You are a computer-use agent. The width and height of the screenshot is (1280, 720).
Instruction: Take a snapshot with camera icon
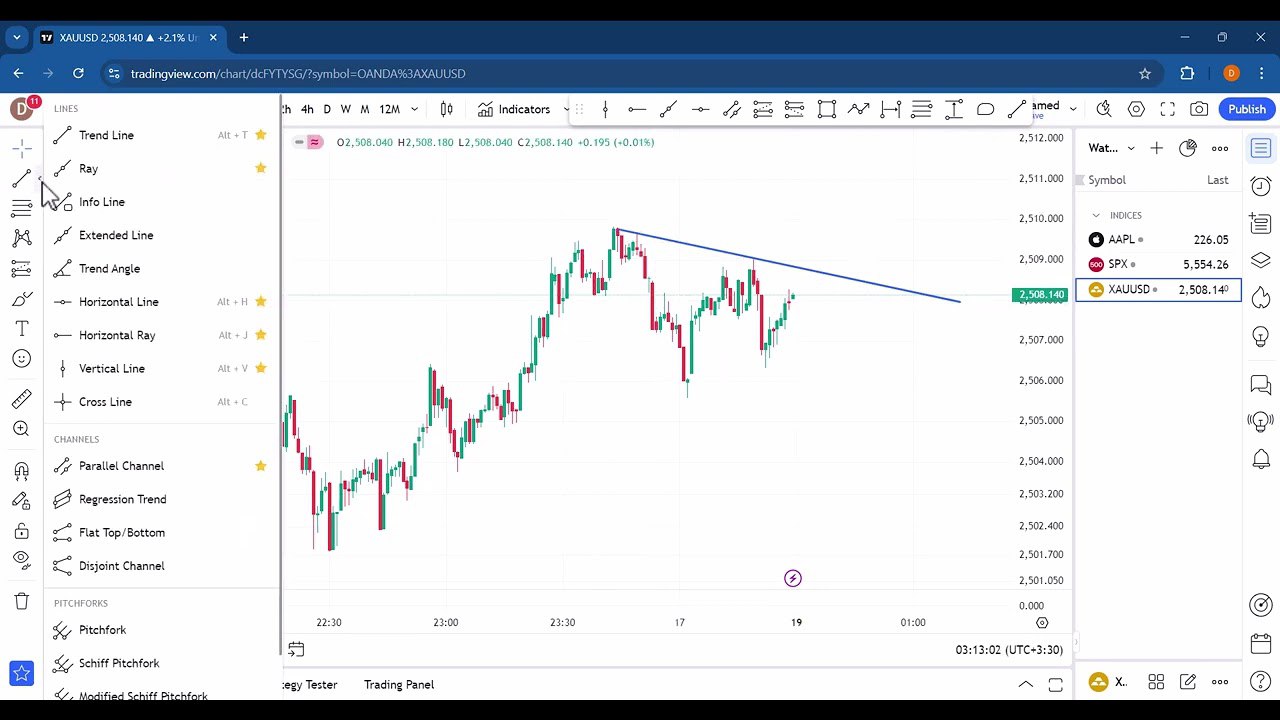(x=1199, y=109)
